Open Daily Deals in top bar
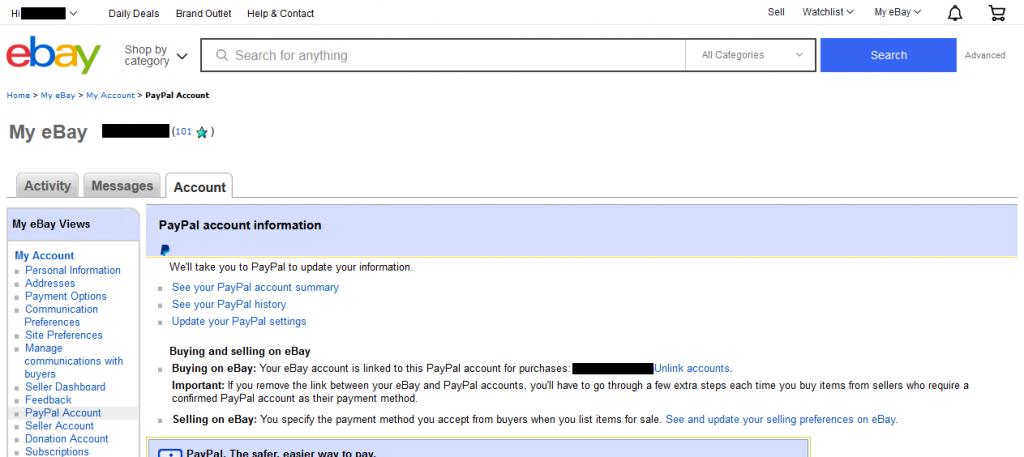 pos(133,14)
